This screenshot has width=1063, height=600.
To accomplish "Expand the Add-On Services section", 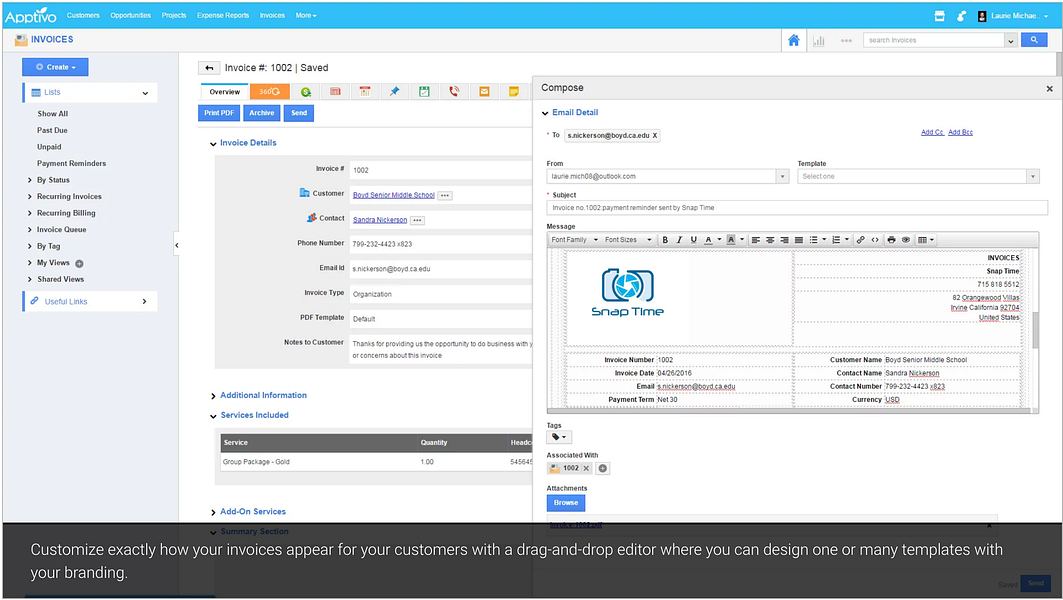I will coord(213,513).
